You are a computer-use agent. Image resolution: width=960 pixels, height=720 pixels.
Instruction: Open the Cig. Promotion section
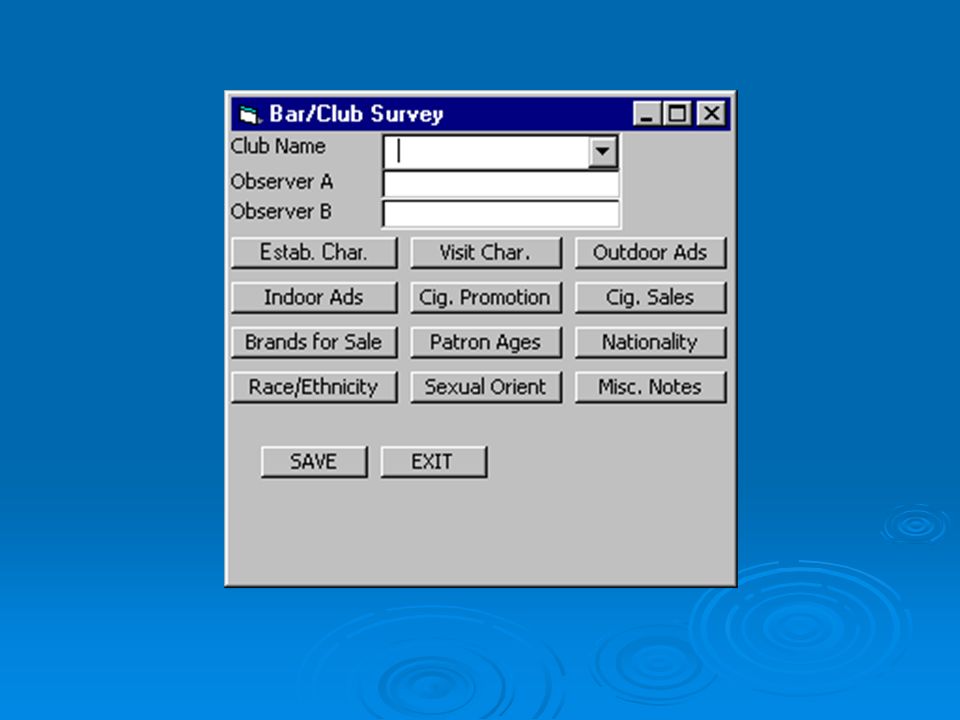pos(486,298)
